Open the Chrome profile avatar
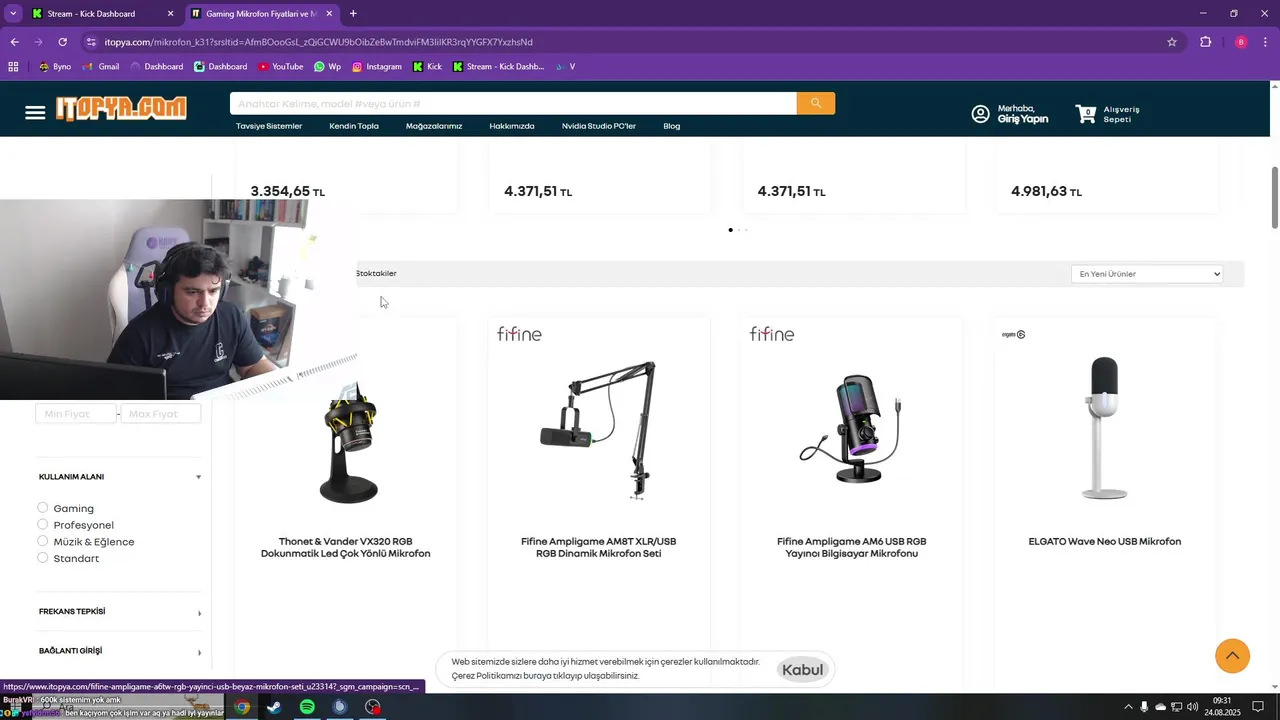The height and width of the screenshot is (720, 1280). pos(1241,42)
